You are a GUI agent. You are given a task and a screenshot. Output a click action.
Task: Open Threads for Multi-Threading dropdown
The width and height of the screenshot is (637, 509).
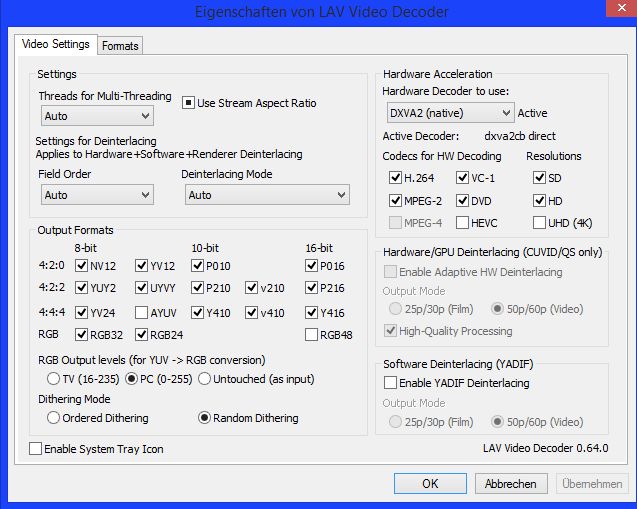(97, 116)
